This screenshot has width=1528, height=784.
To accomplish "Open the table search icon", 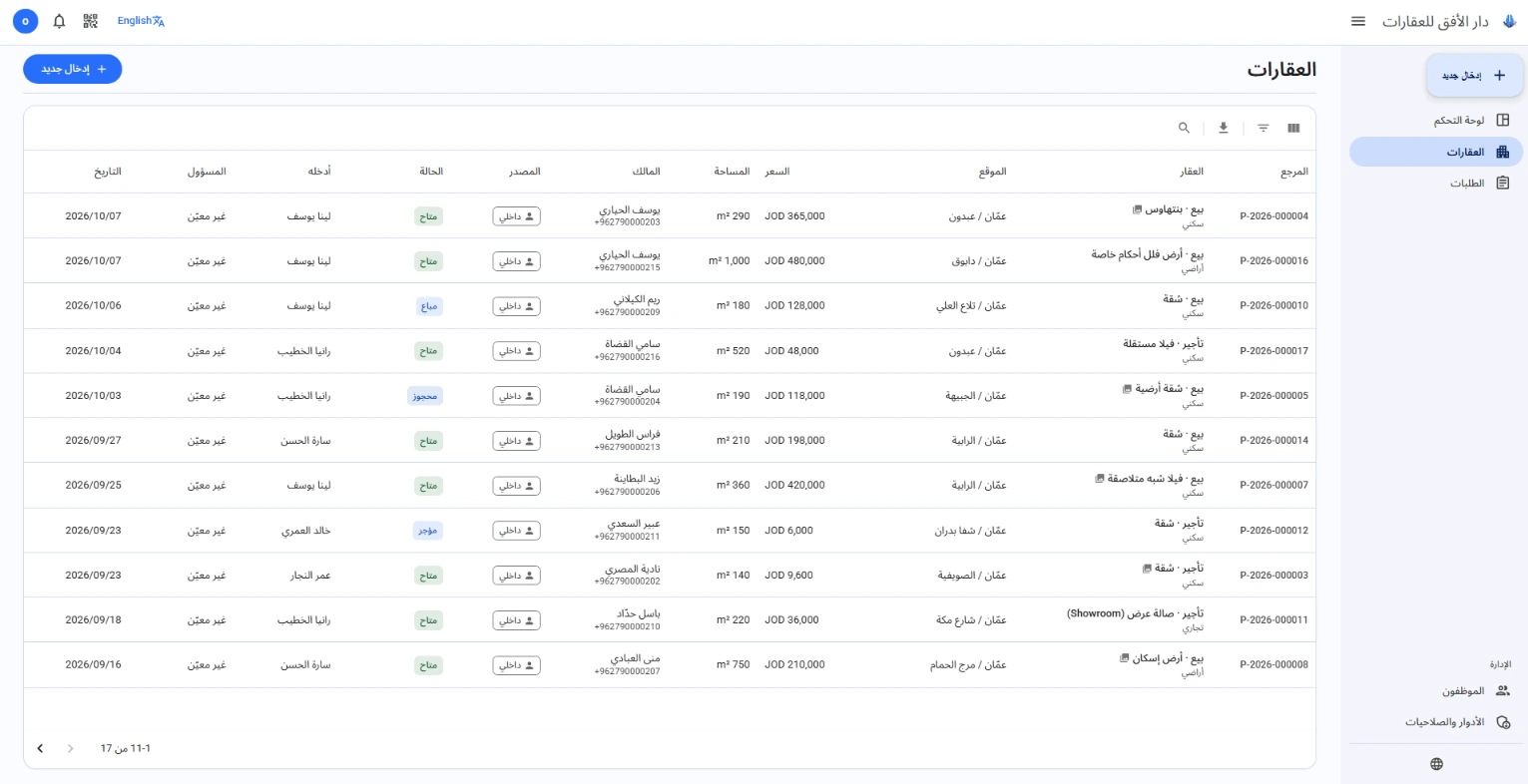I will click(x=1184, y=128).
